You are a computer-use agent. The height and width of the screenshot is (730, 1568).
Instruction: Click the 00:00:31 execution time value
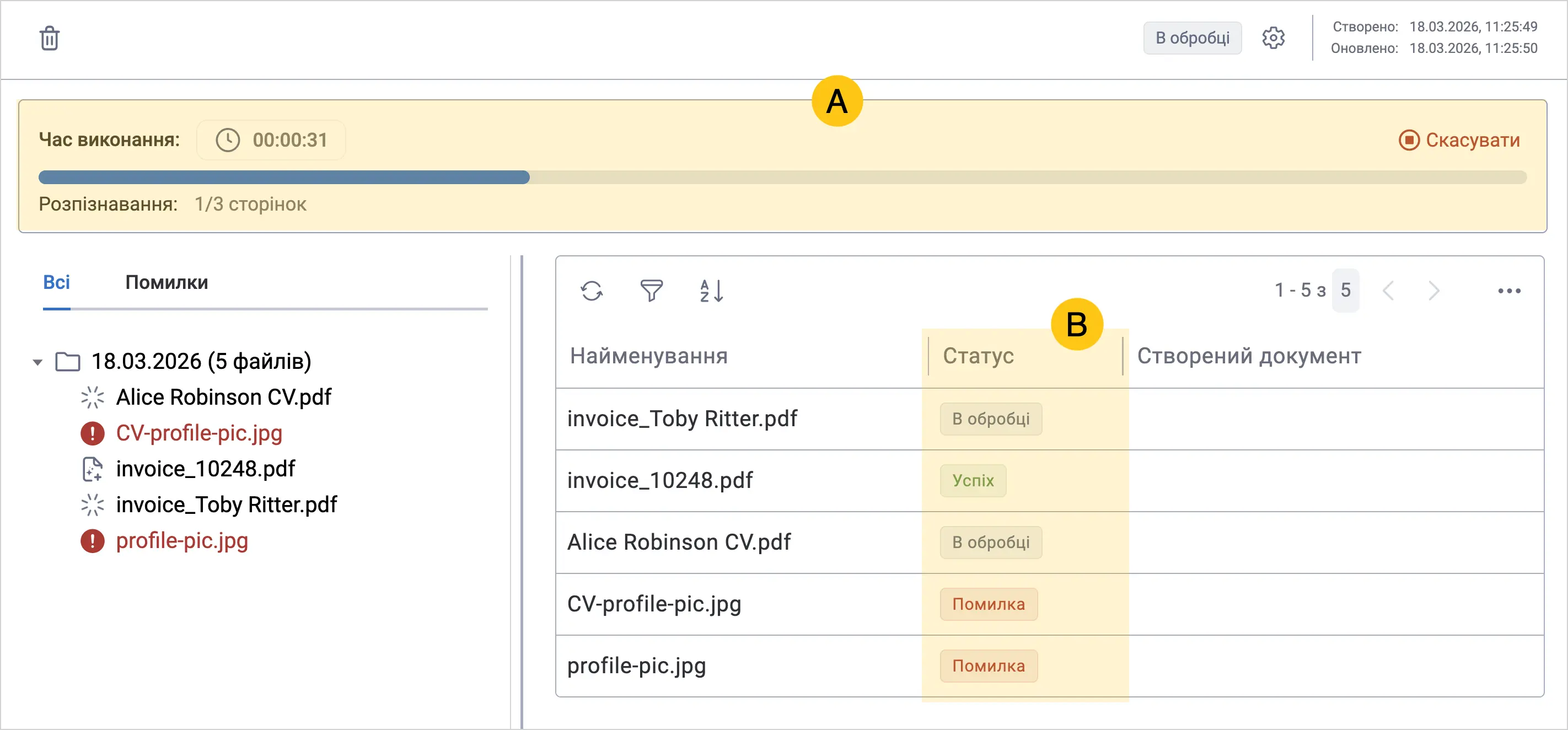pos(291,140)
